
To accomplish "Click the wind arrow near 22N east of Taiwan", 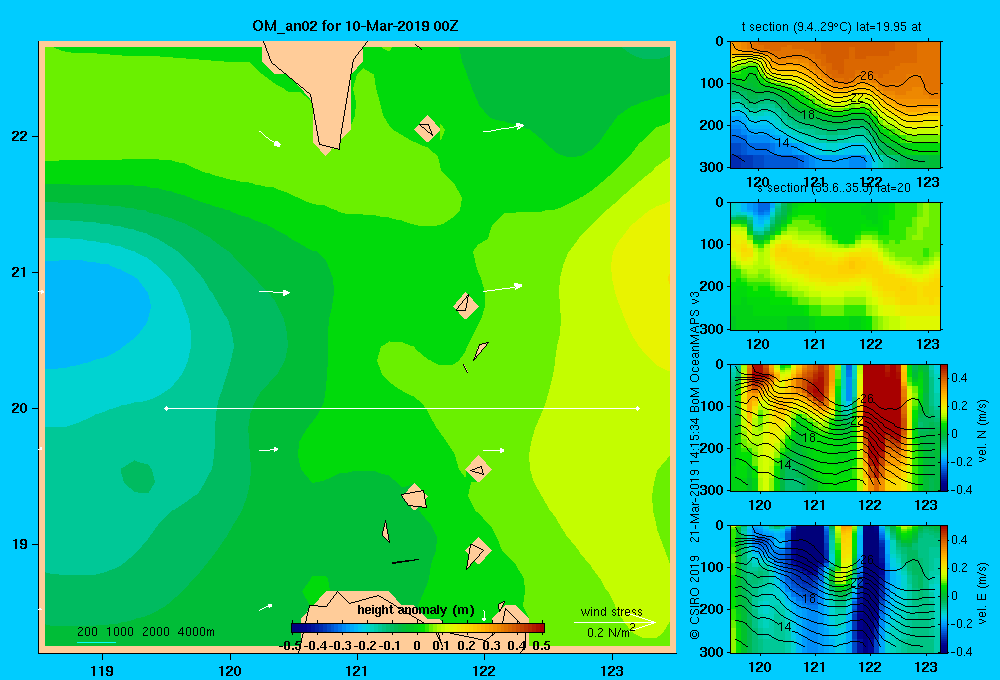I will pos(503,128).
